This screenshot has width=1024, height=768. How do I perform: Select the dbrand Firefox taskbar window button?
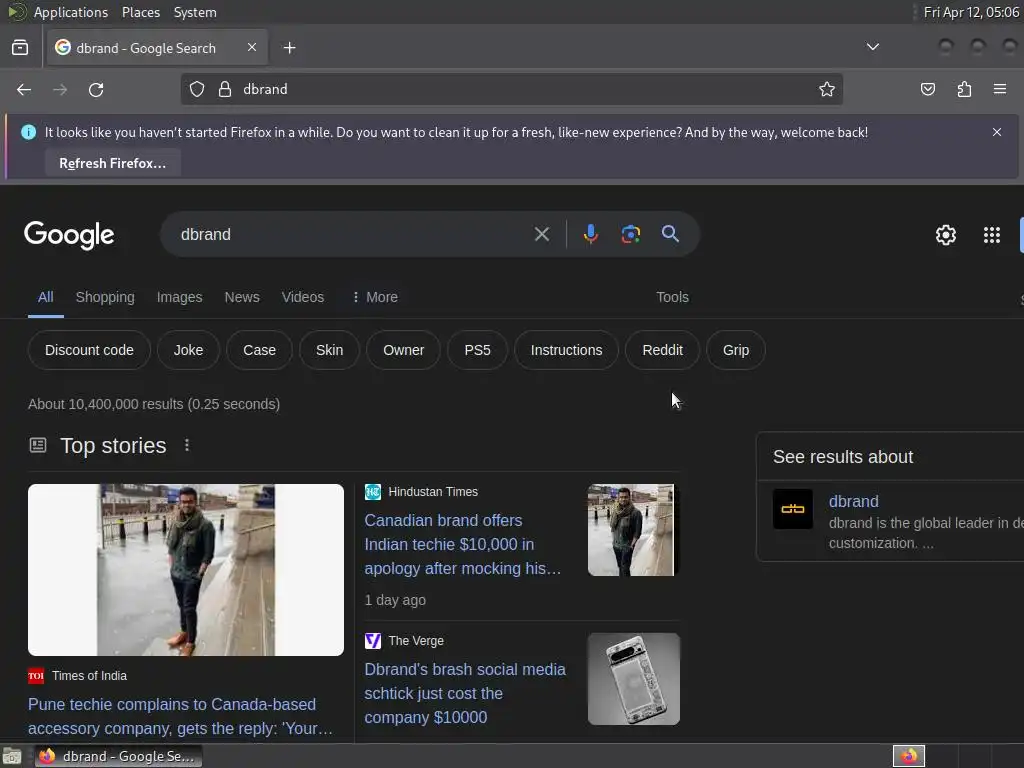(119, 756)
